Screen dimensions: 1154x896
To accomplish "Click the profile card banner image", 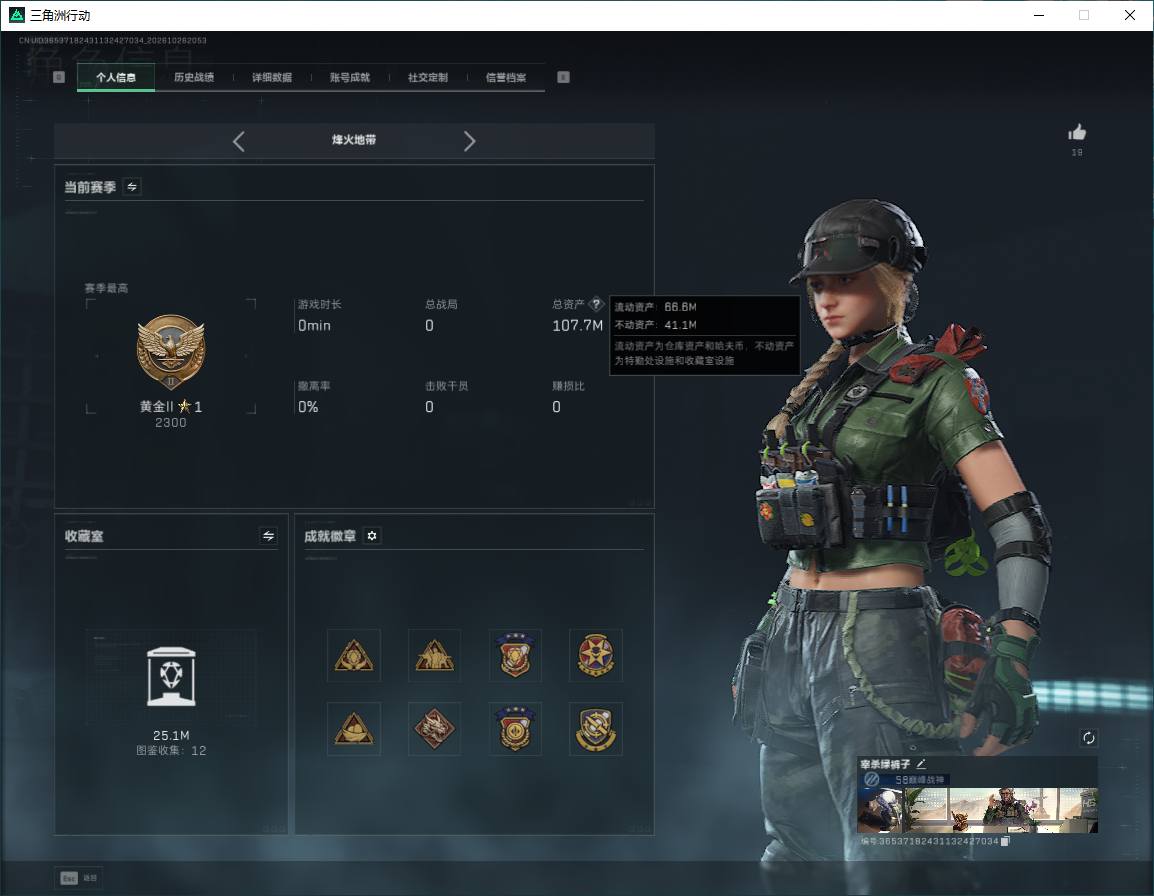I will 1000,810.
